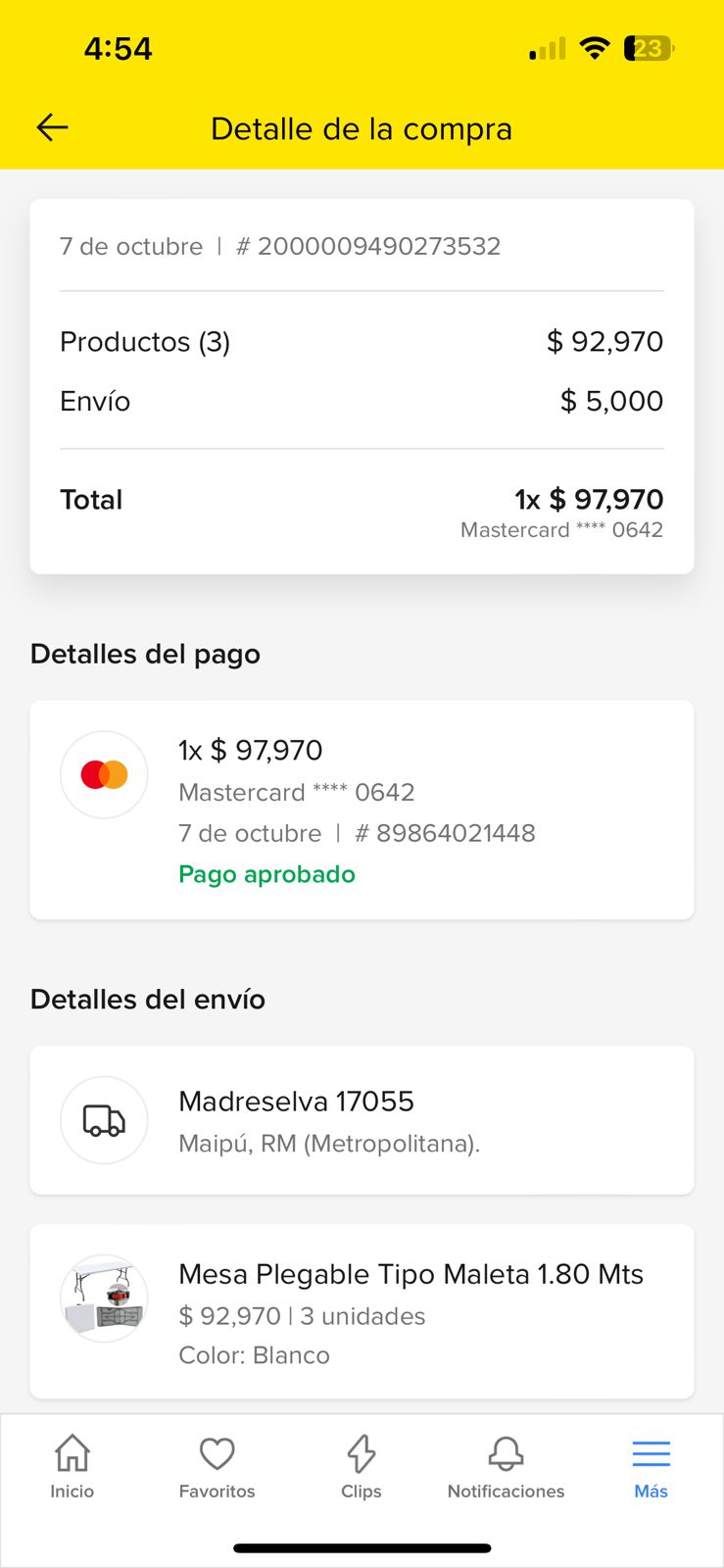
Task: Tap the Total 1x $ 97,970 amount
Action: 589,500
